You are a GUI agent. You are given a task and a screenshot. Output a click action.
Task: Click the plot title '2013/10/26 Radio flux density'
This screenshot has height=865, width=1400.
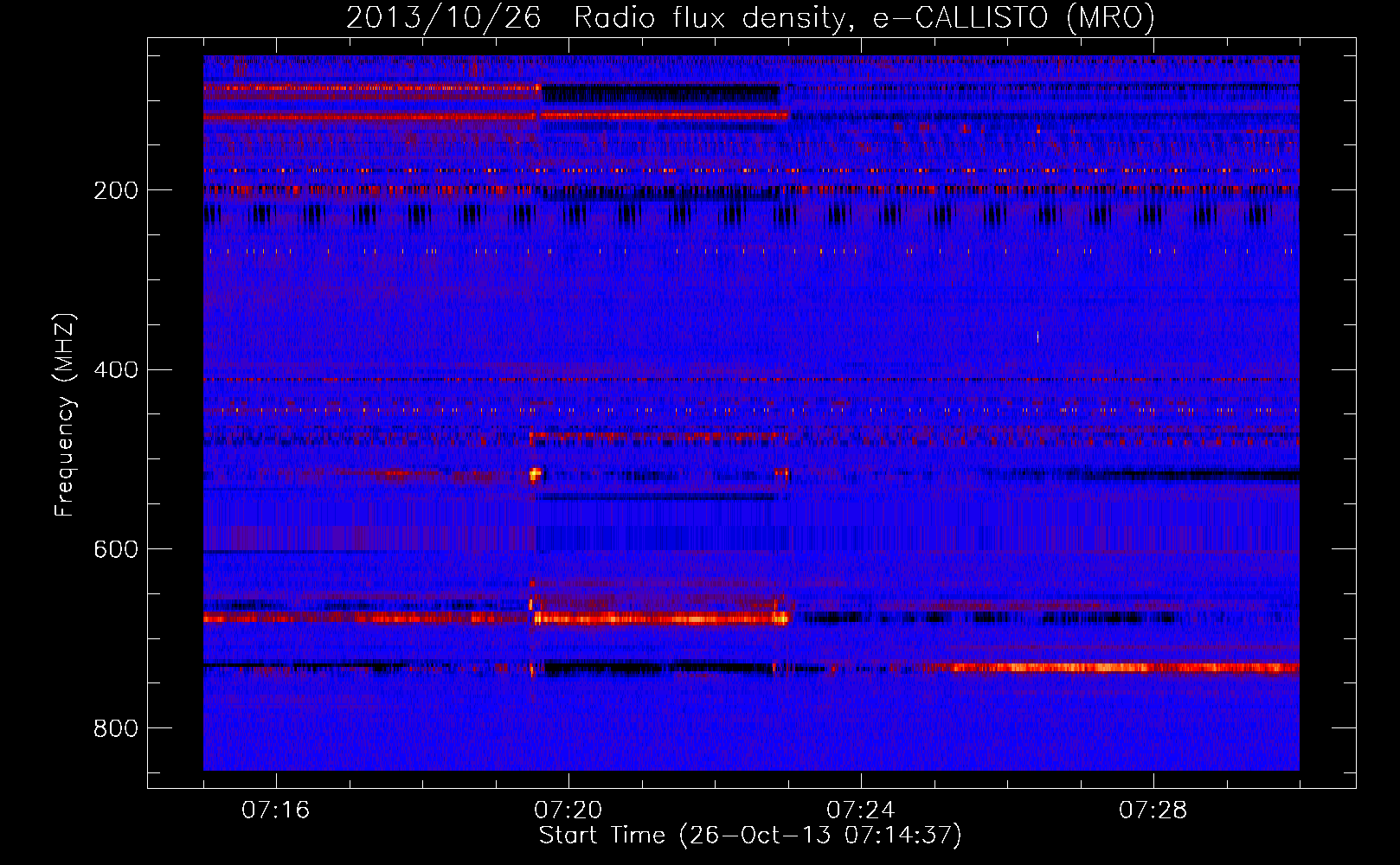[x=750, y=17]
